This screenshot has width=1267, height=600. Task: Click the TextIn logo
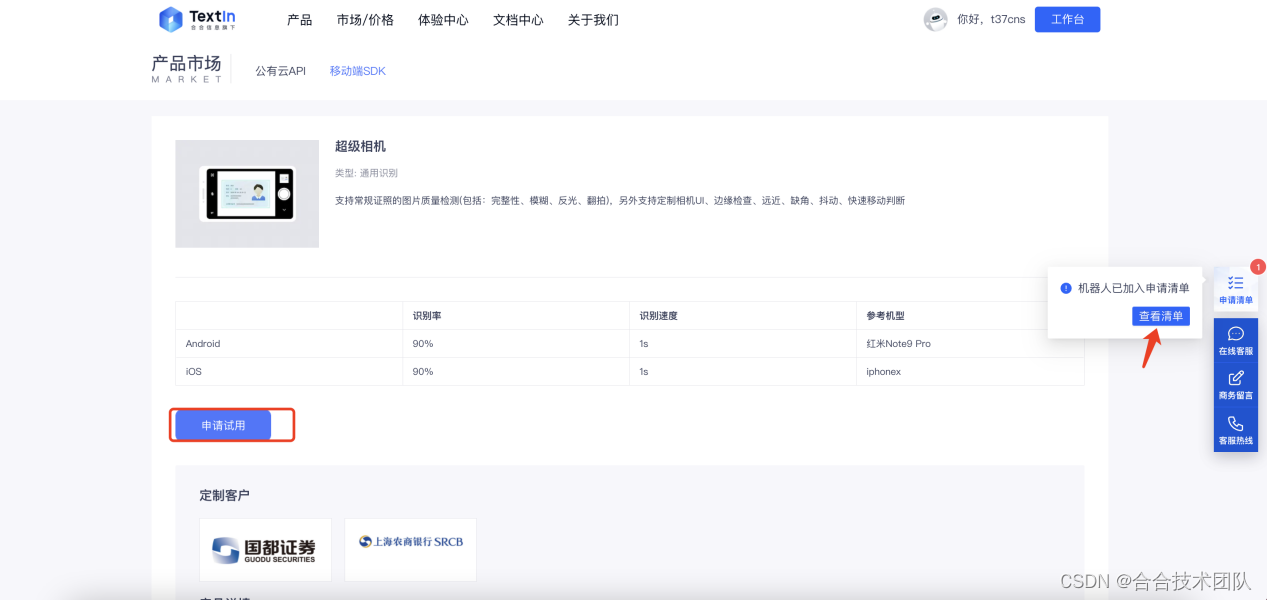197,19
